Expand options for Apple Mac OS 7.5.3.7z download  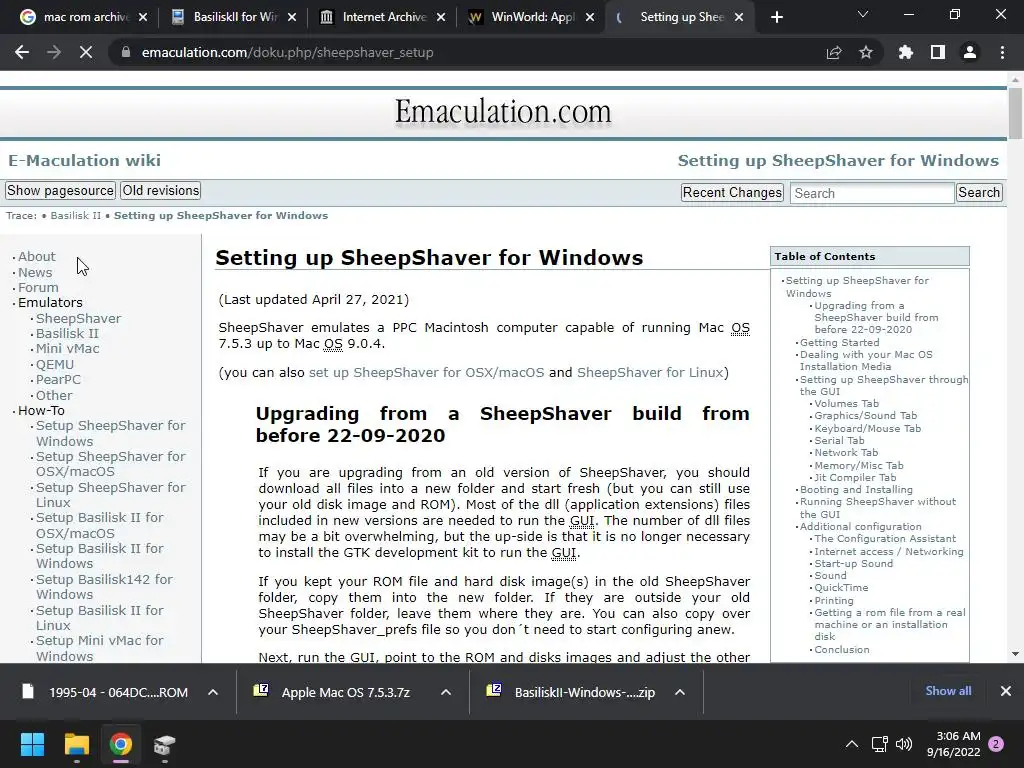(446, 692)
